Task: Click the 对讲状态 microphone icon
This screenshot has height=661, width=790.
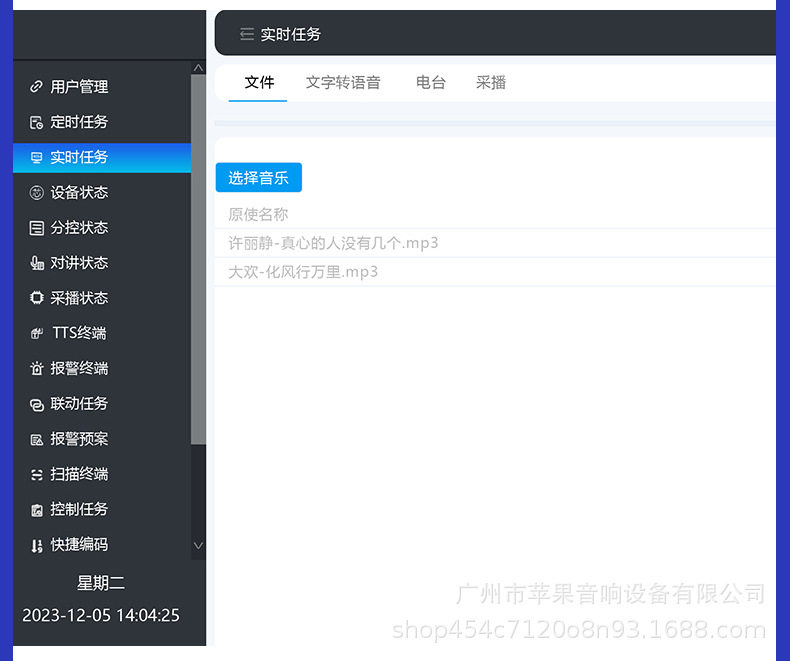Action: [x=36, y=263]
